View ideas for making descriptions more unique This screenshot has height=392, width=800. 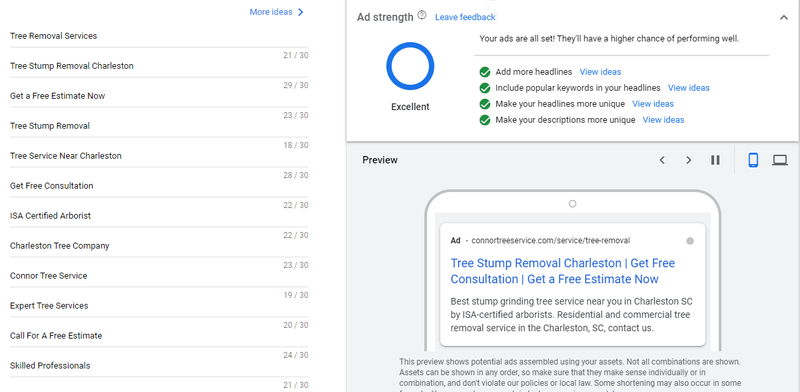point(663,120)
